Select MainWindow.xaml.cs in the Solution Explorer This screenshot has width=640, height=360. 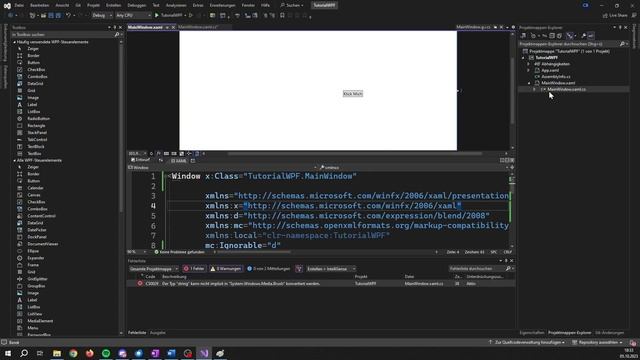[566, 89]
